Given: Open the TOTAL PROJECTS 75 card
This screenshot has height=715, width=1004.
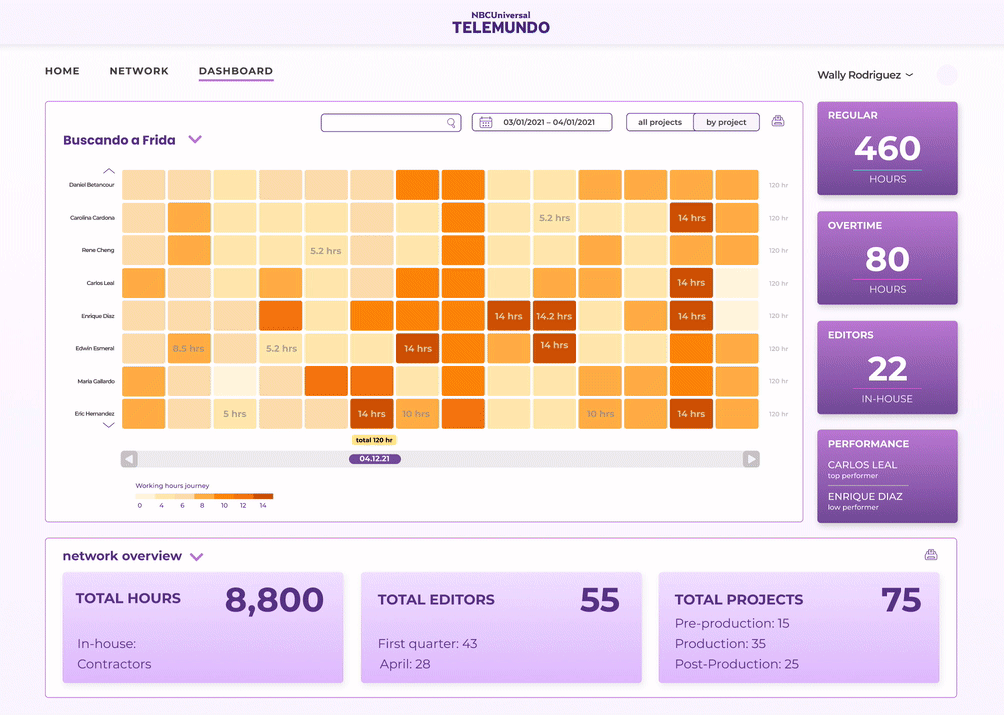Looking at the screenshot, I should (799, 627).
